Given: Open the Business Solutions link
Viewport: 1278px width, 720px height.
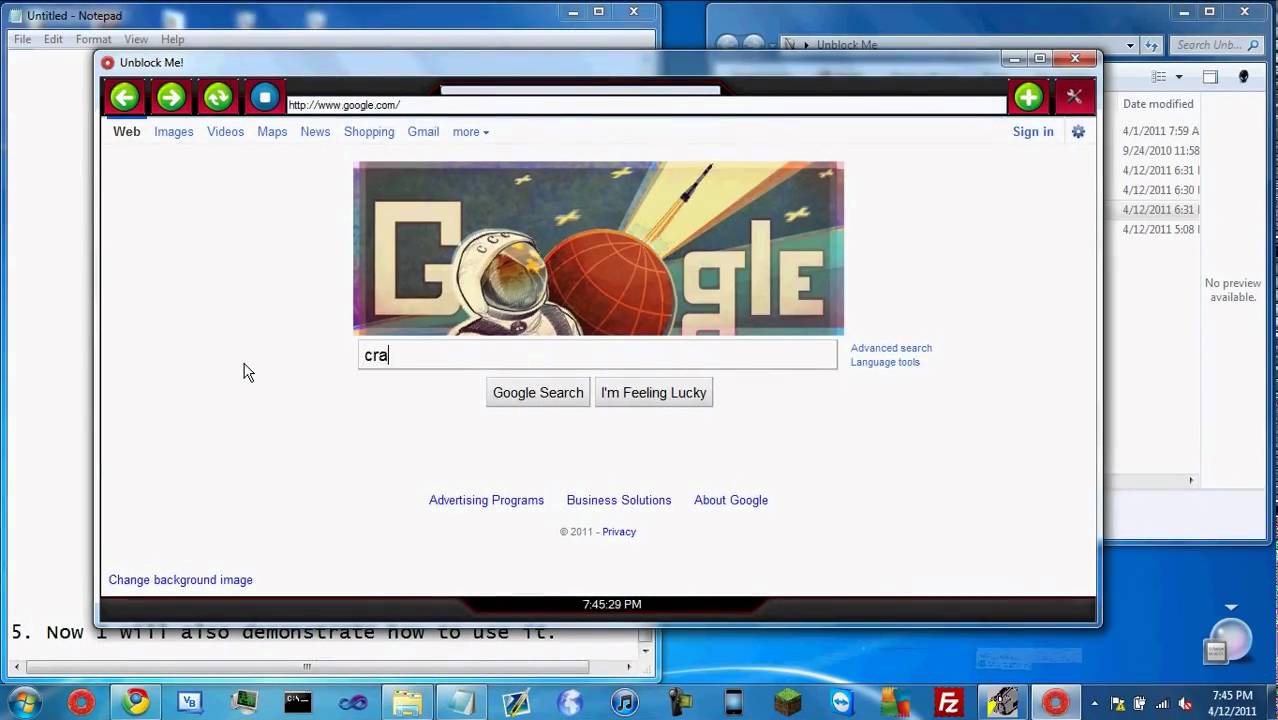Looking at the screenshot, I should (619, 500).
